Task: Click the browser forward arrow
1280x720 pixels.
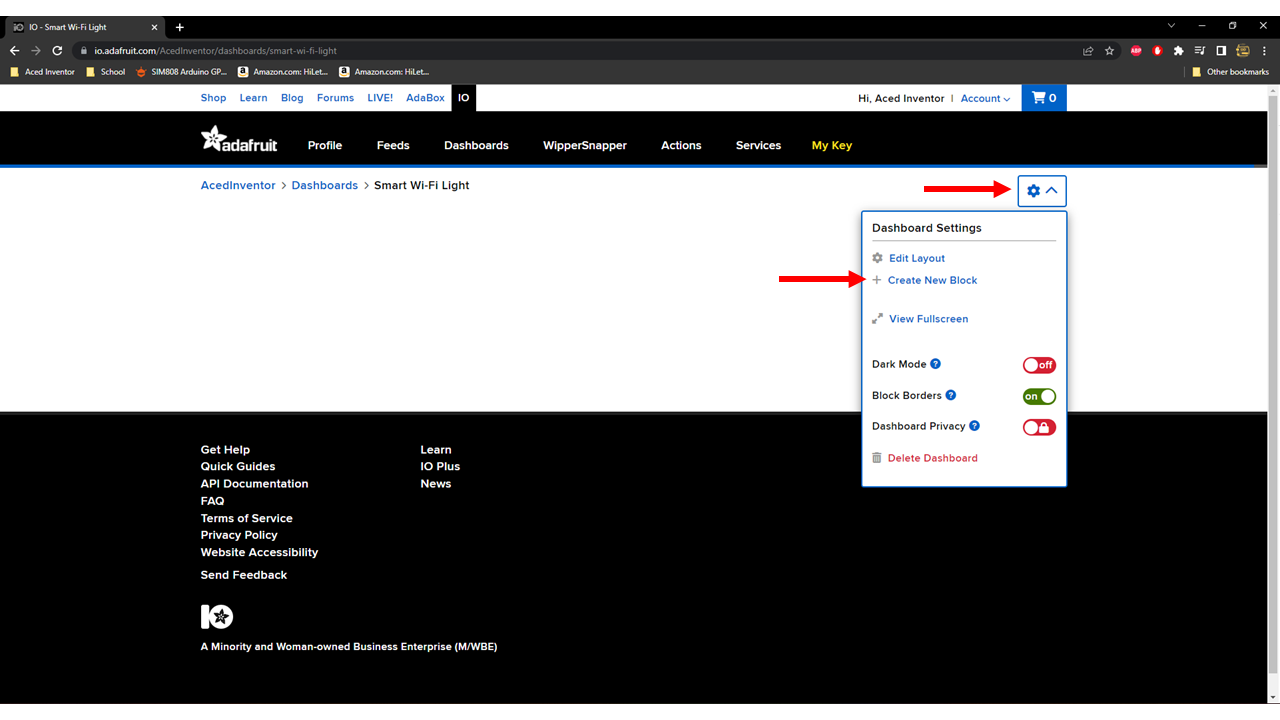Action: (36, 51)
